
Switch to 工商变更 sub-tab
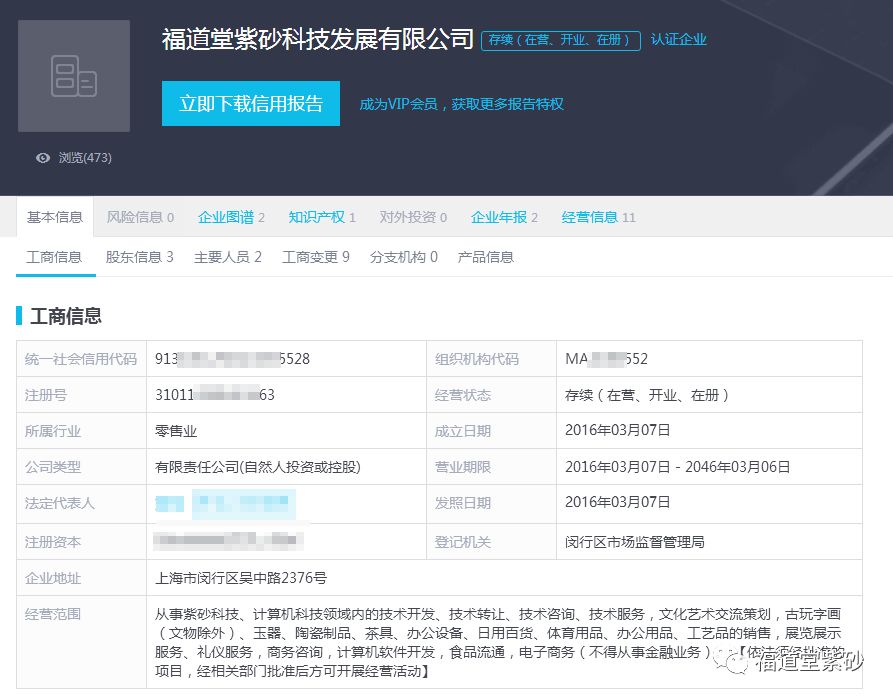pos(316,257)
